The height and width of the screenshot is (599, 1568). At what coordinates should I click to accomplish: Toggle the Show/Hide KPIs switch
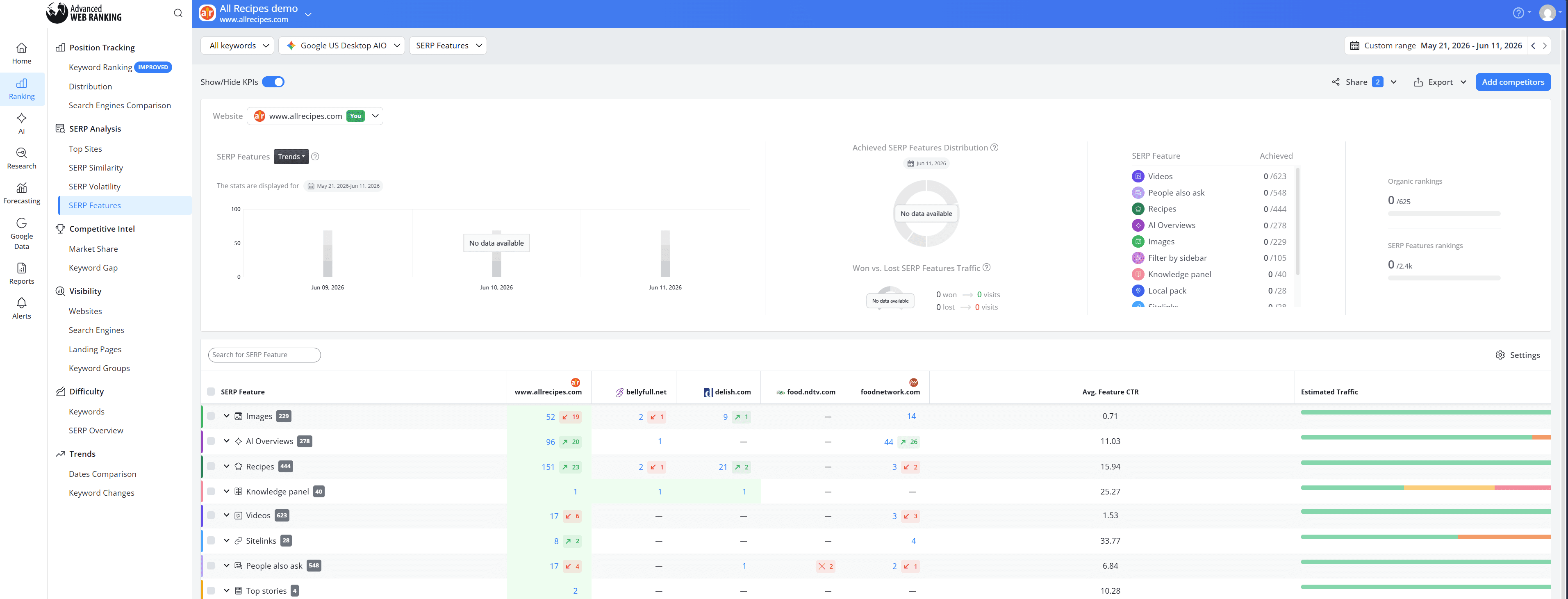click(x=273, y=82)
